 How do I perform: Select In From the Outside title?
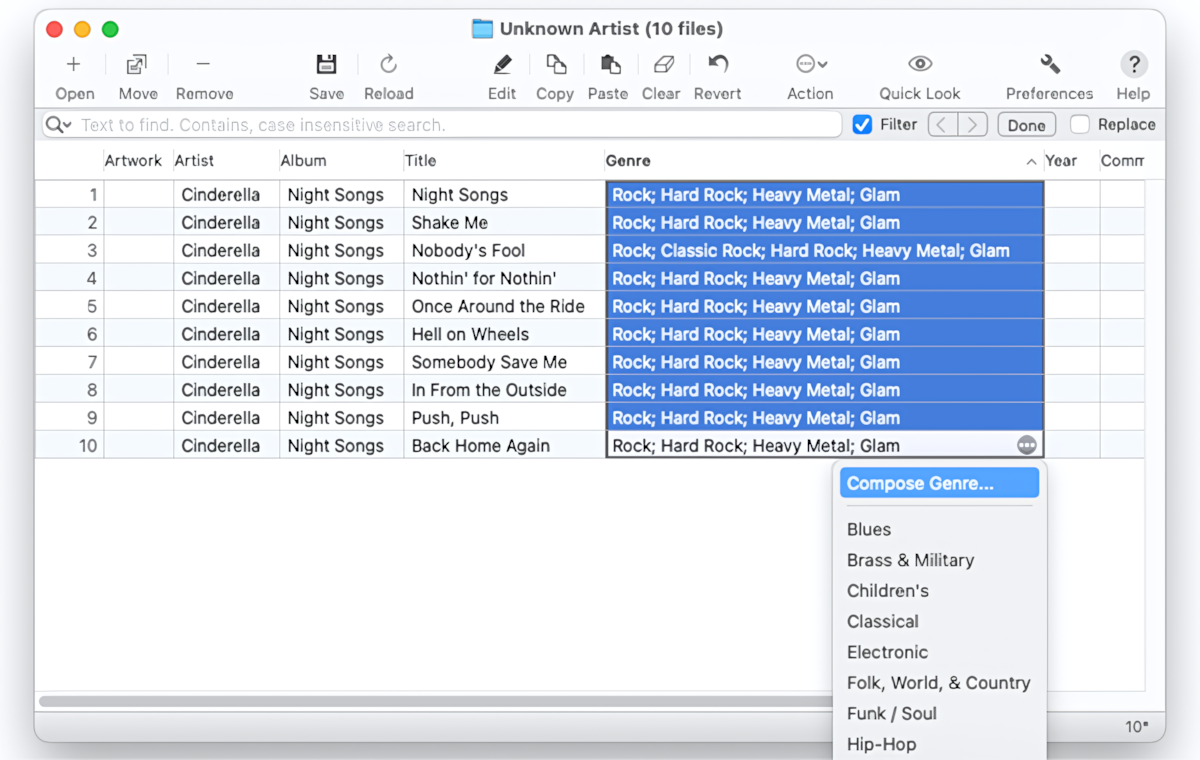click(x=505, y=390)
